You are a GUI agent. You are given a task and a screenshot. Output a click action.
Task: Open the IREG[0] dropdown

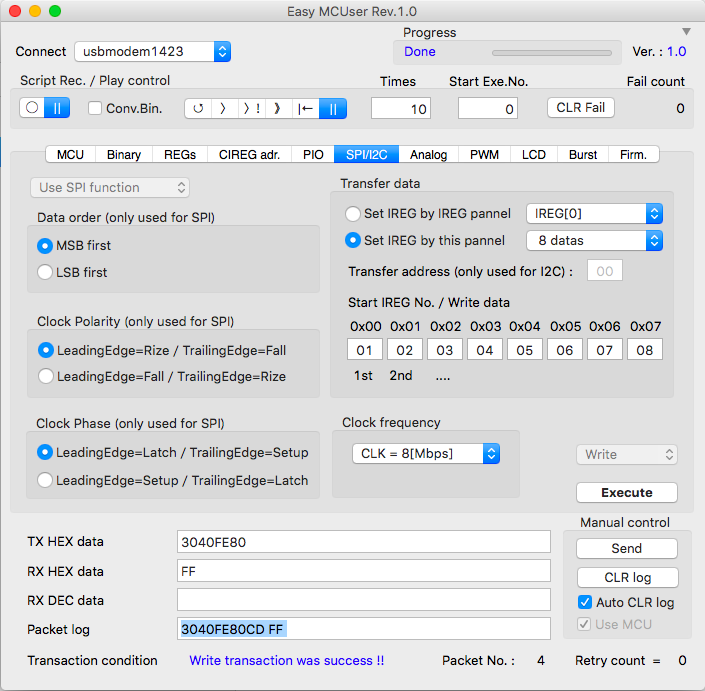coord(594,214)
